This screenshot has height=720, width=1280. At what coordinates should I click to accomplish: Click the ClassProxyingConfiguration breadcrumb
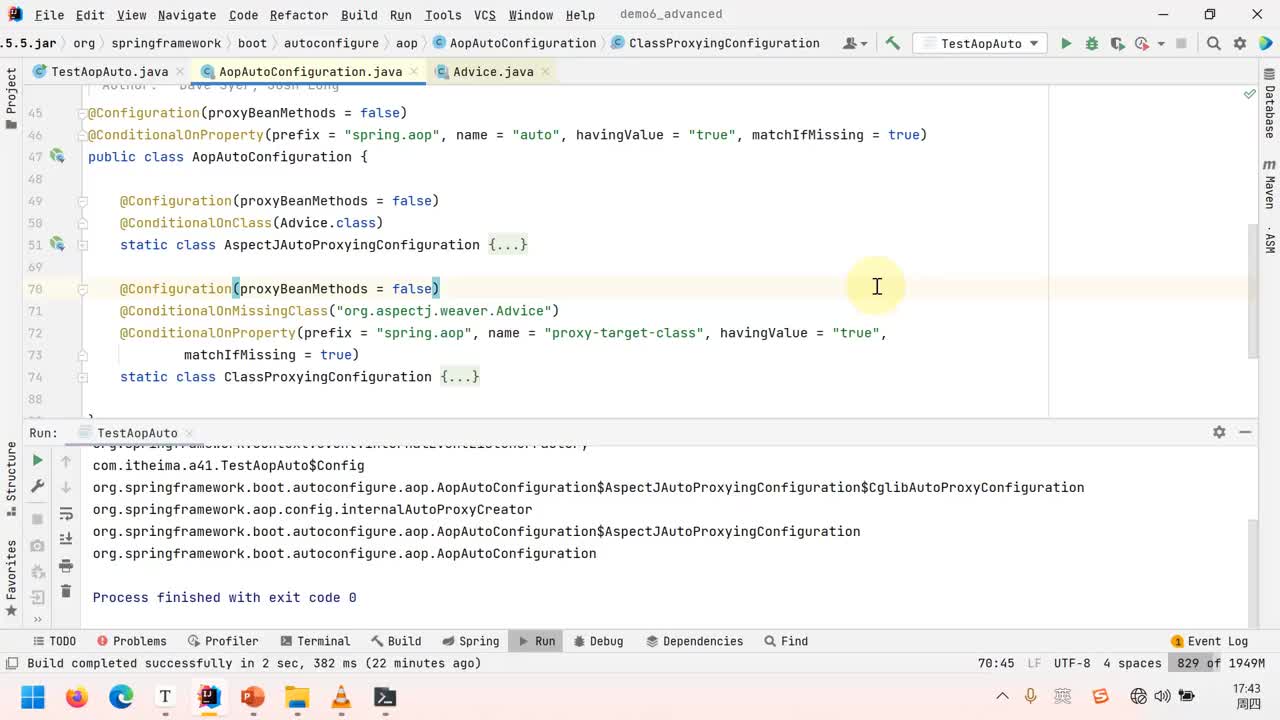715,43
